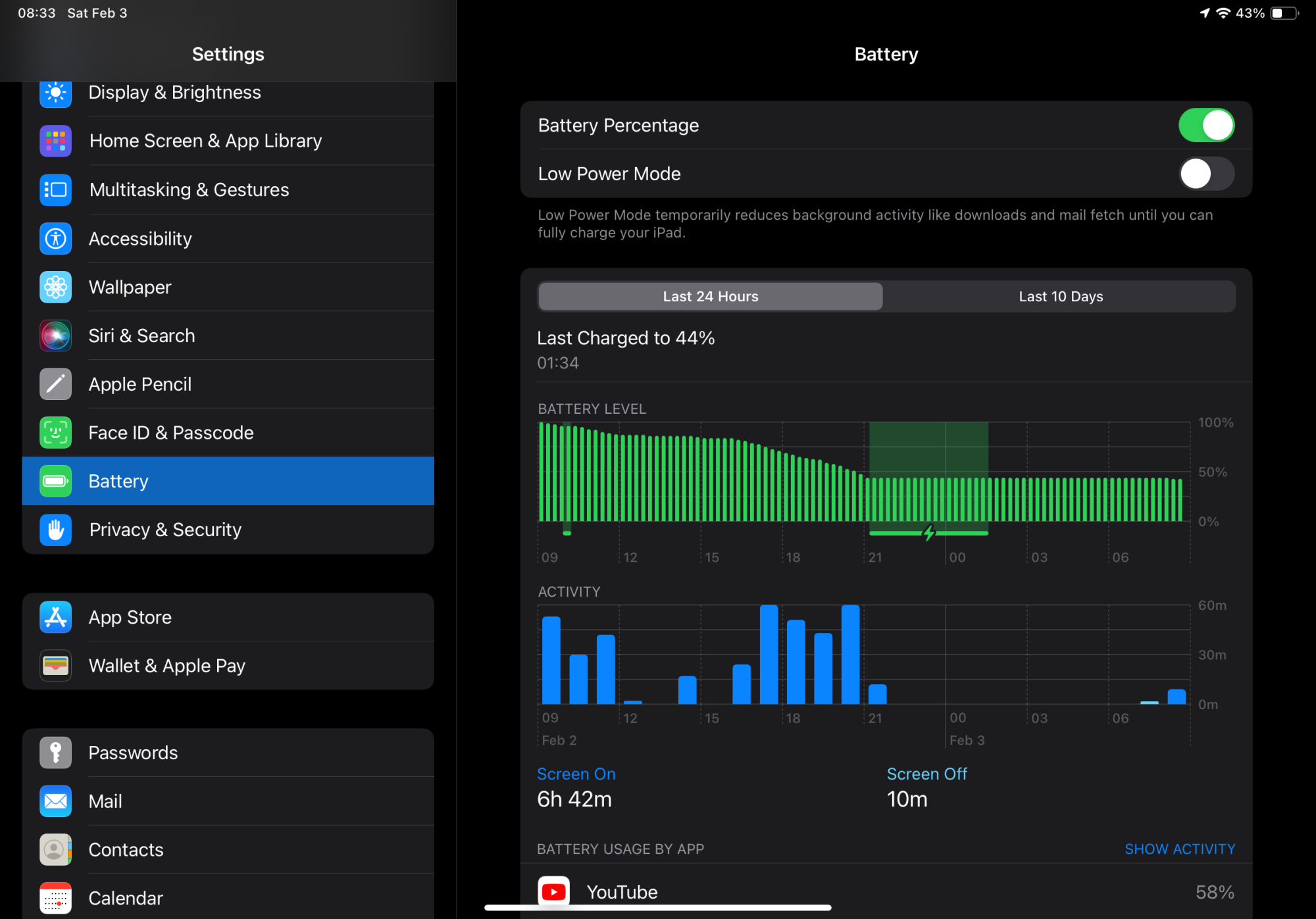Tap the Wallet & Apple Pay icon
Screen dimensions: 1316x919
[55, 666]
